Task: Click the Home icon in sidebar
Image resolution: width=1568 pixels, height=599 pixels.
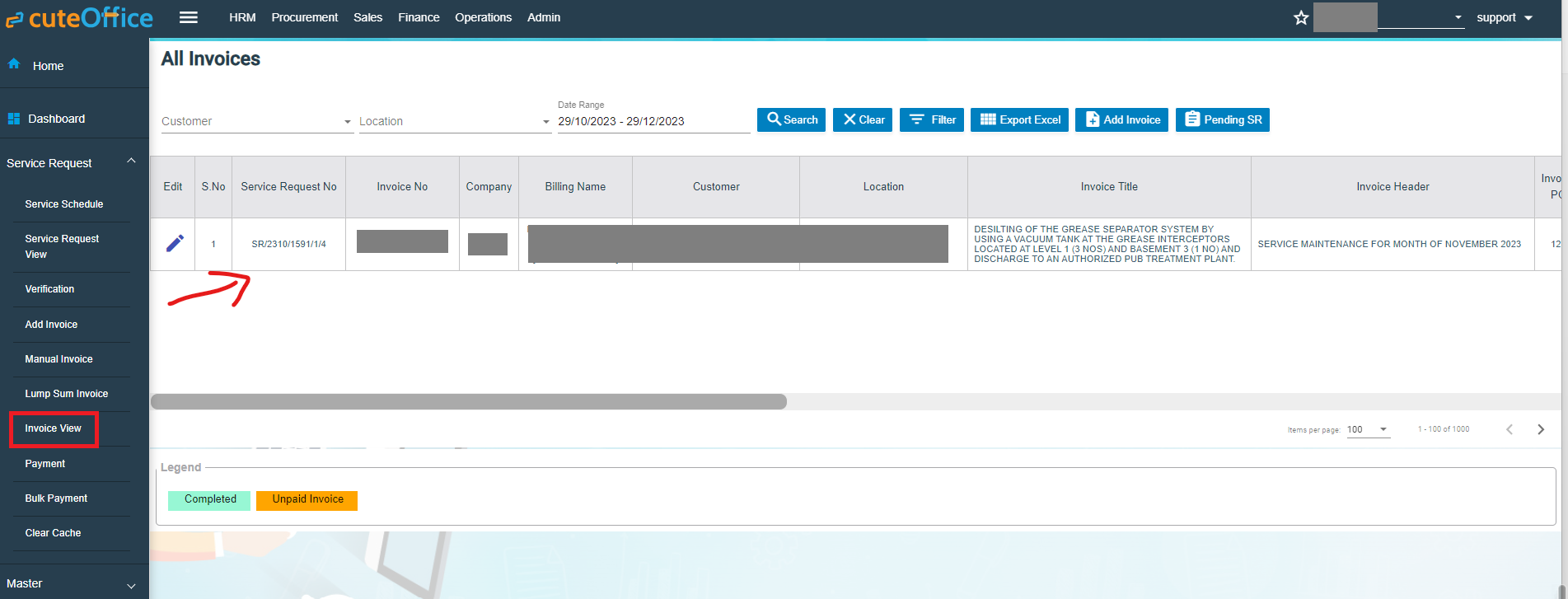Action: (x=14, y=64)
